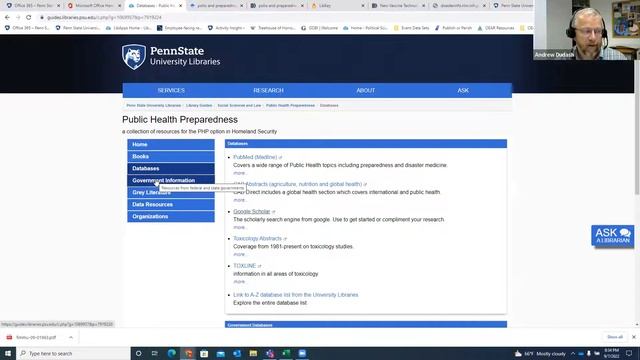Click the microphone icon in system tray

click(589, 353)
